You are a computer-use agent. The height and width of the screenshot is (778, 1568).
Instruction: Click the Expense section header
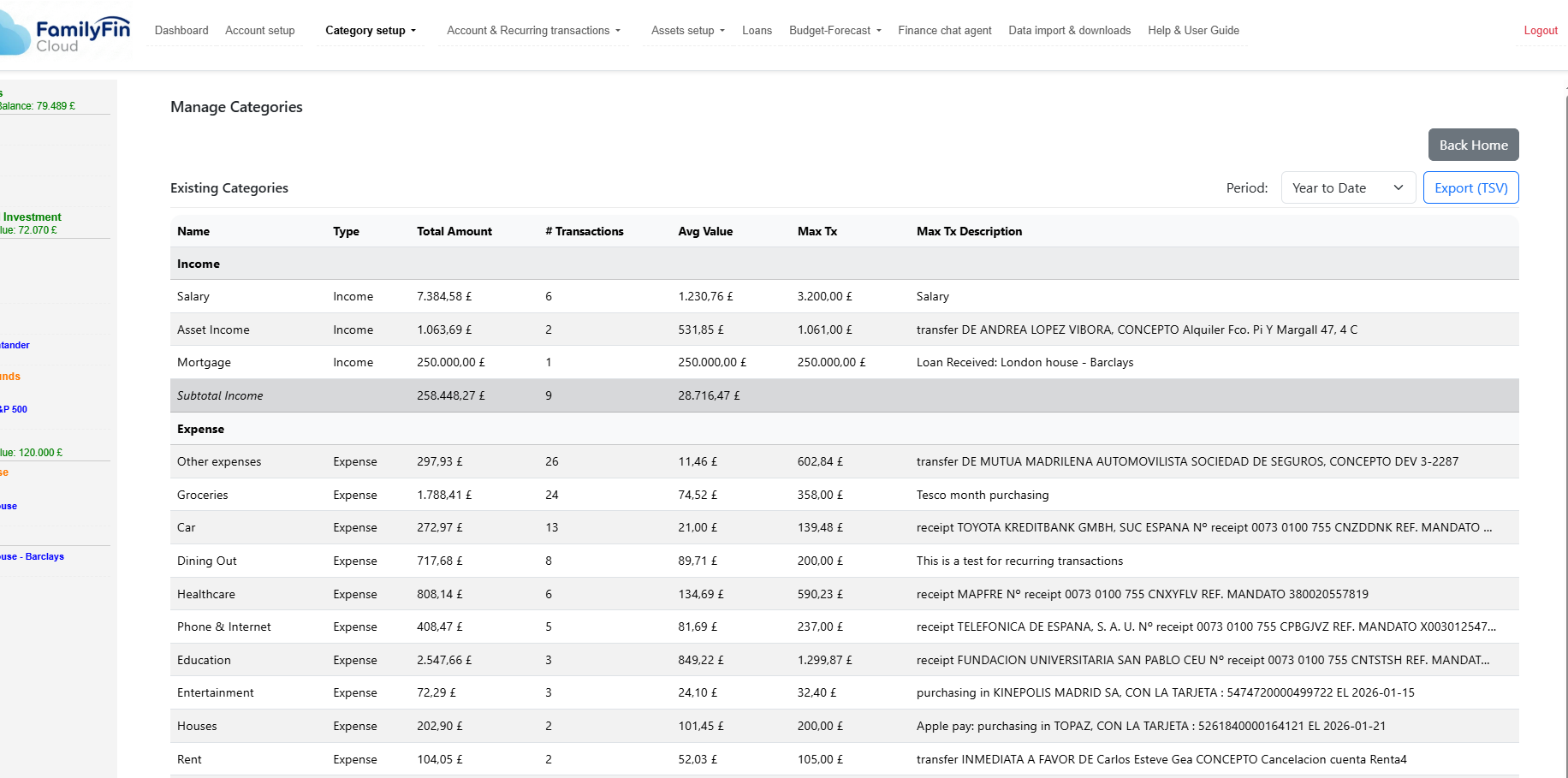(200, 429)
